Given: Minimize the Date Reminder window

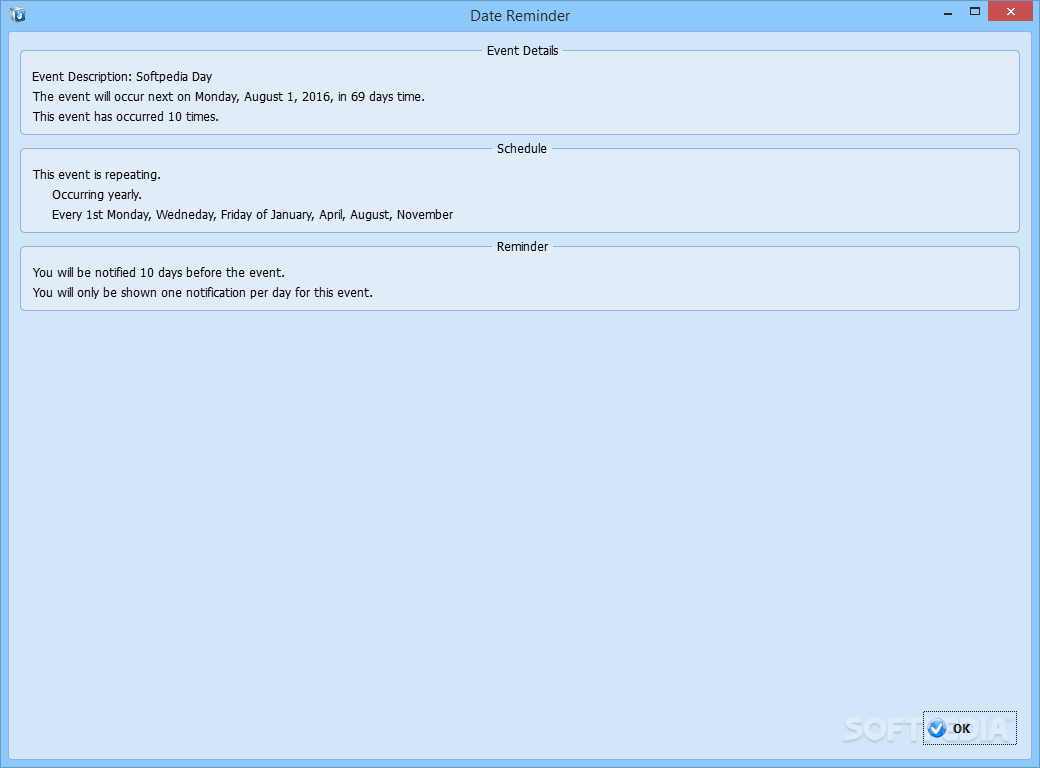Looking at the screenshot, I should 948,13.
